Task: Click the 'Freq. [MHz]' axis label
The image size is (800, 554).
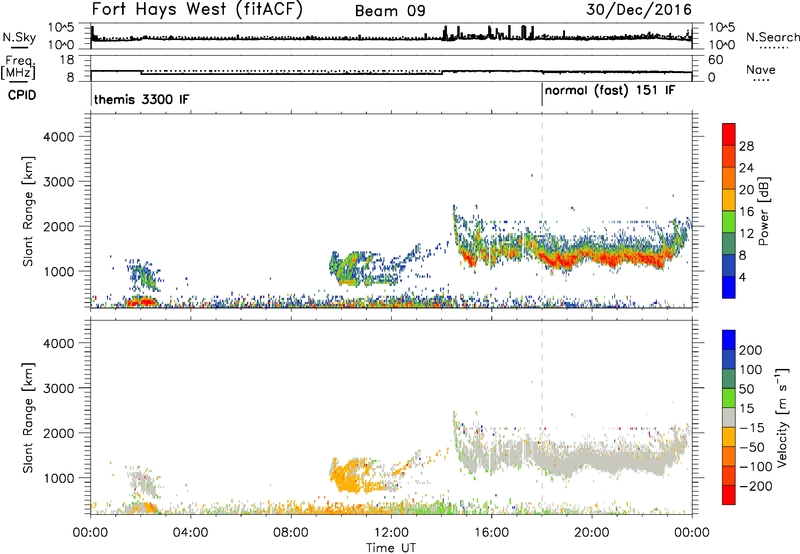Action: coord(18,68)
